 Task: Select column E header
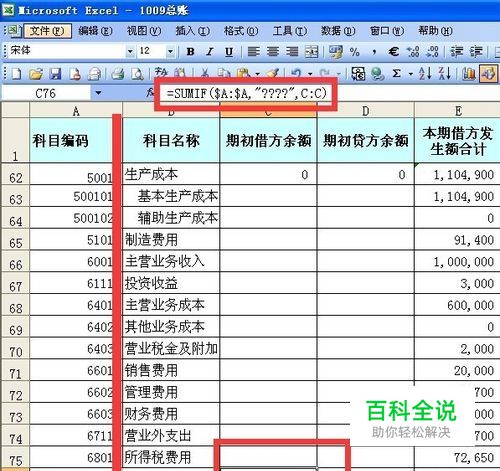[458, 111]
